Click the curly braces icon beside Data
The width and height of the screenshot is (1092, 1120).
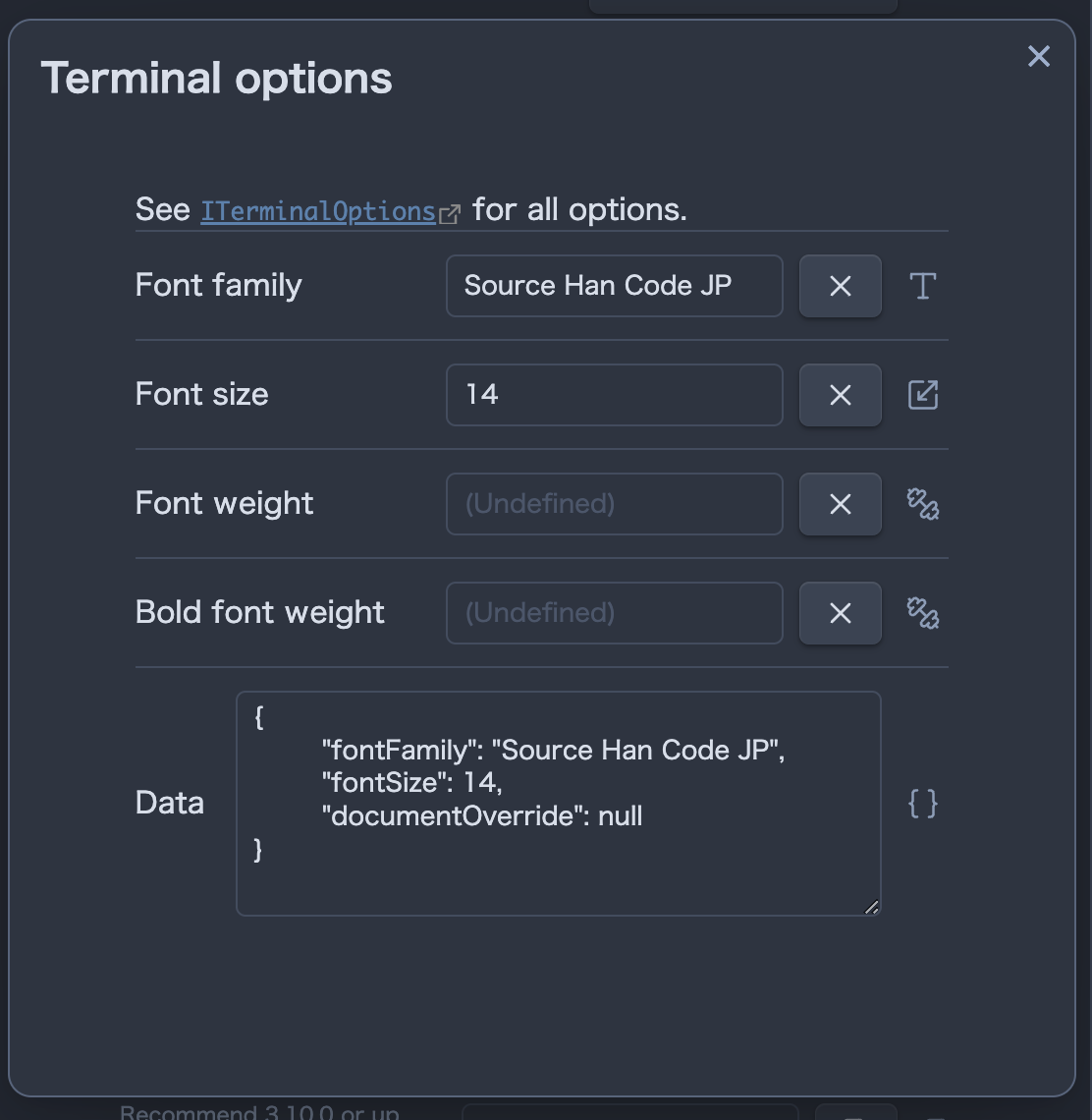(923, 804)
